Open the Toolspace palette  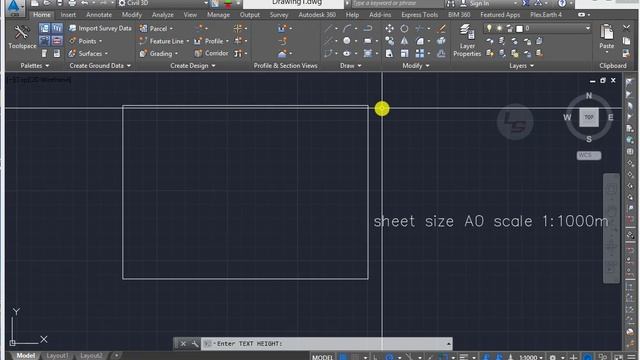tap(22, 37)
